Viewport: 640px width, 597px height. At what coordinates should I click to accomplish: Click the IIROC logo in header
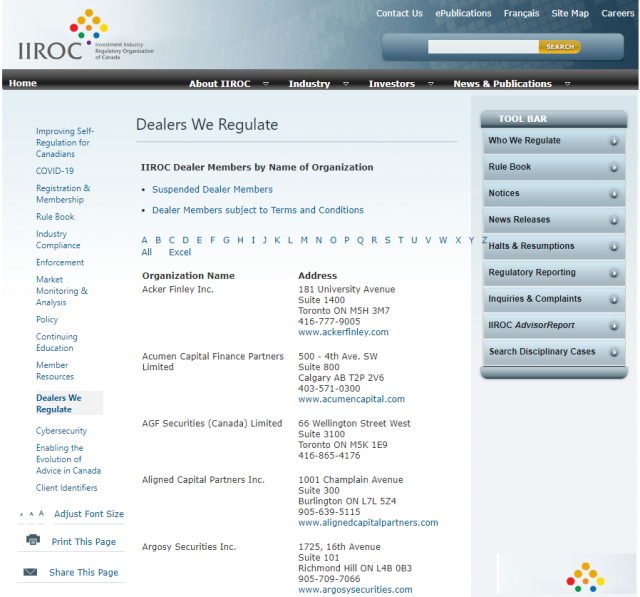(85, 36)
